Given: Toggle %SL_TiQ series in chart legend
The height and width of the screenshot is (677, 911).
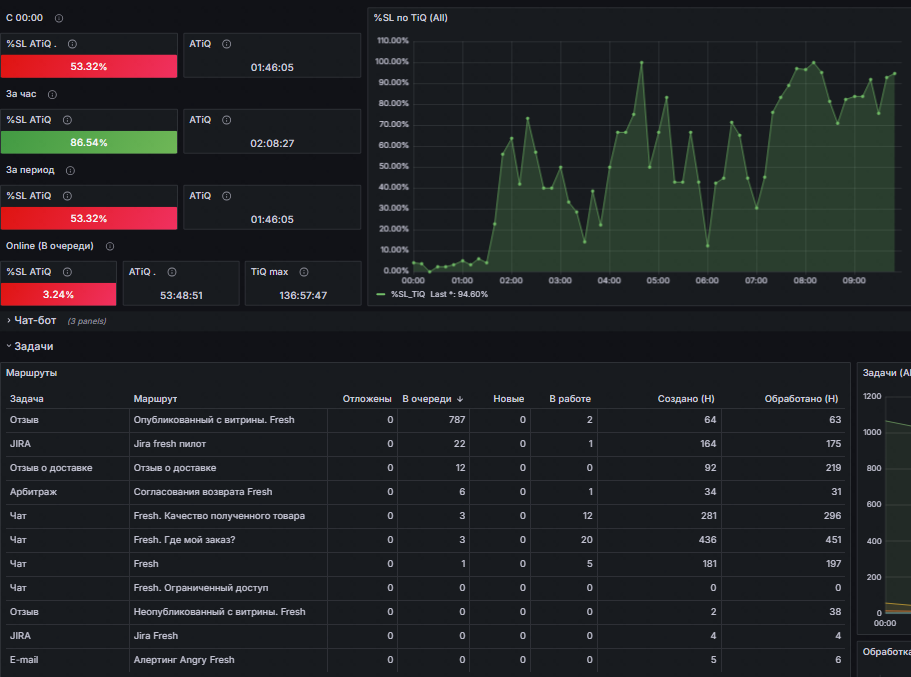Looking at the screenshot, I should point(410,295).
